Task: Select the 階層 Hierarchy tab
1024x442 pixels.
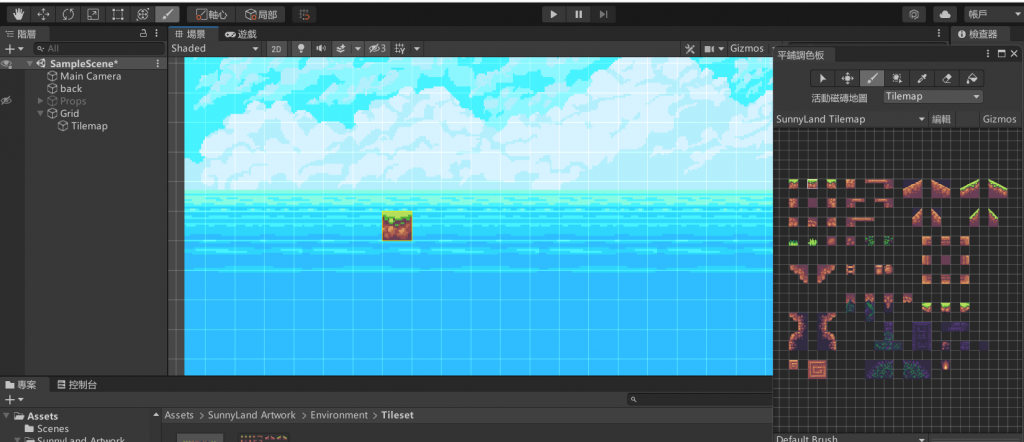Action: pyautogui.click(x=22, y=34)
